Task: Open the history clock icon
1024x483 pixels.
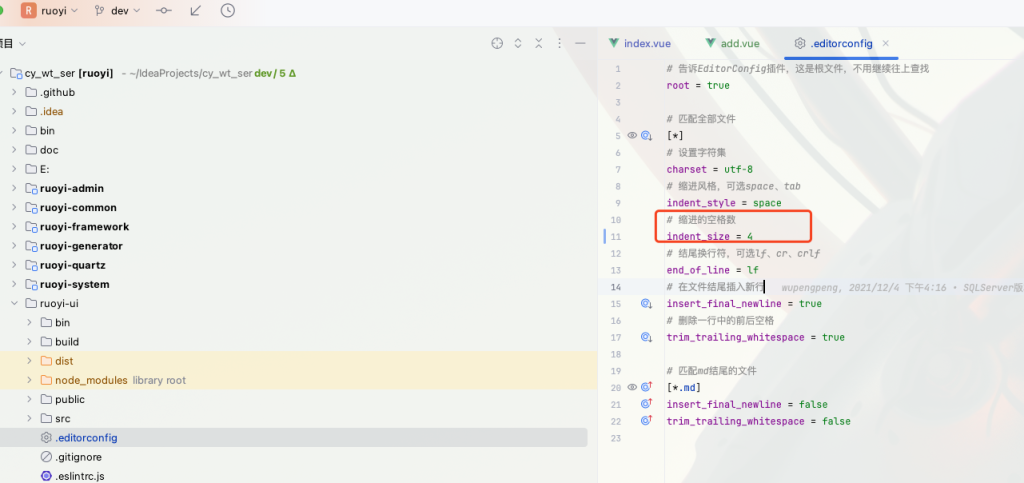Action: (228, 11)
